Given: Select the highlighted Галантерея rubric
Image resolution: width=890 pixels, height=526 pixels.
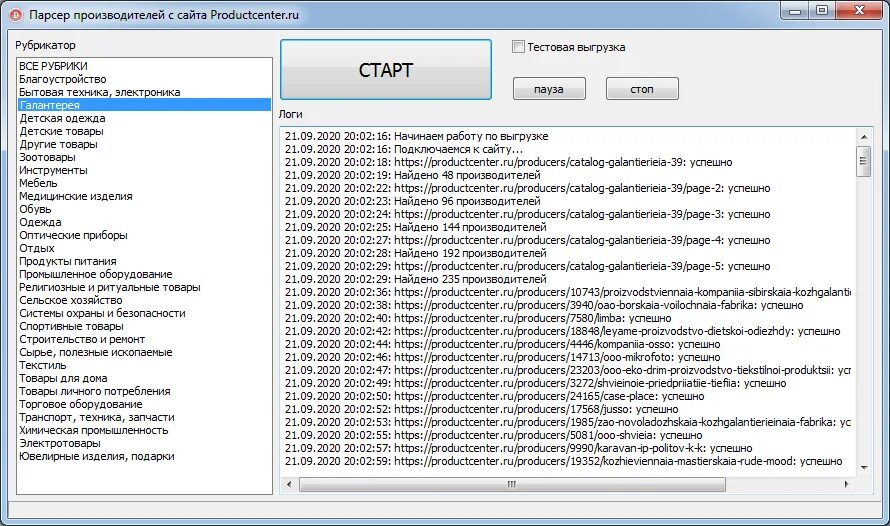Looking at the screenshot, I should (144, 105).
